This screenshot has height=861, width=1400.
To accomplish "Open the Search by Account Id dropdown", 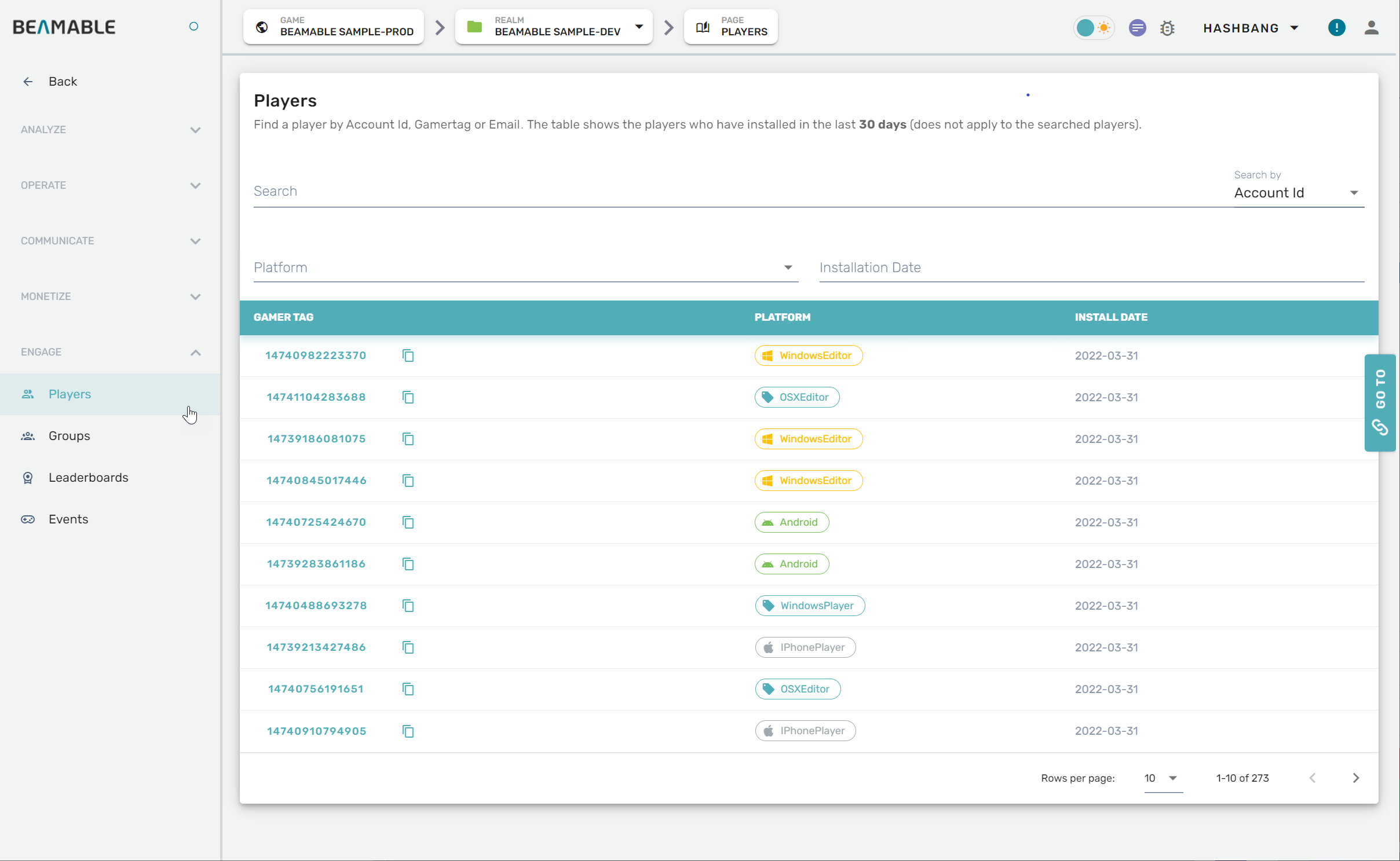I will pos(1298,193).
